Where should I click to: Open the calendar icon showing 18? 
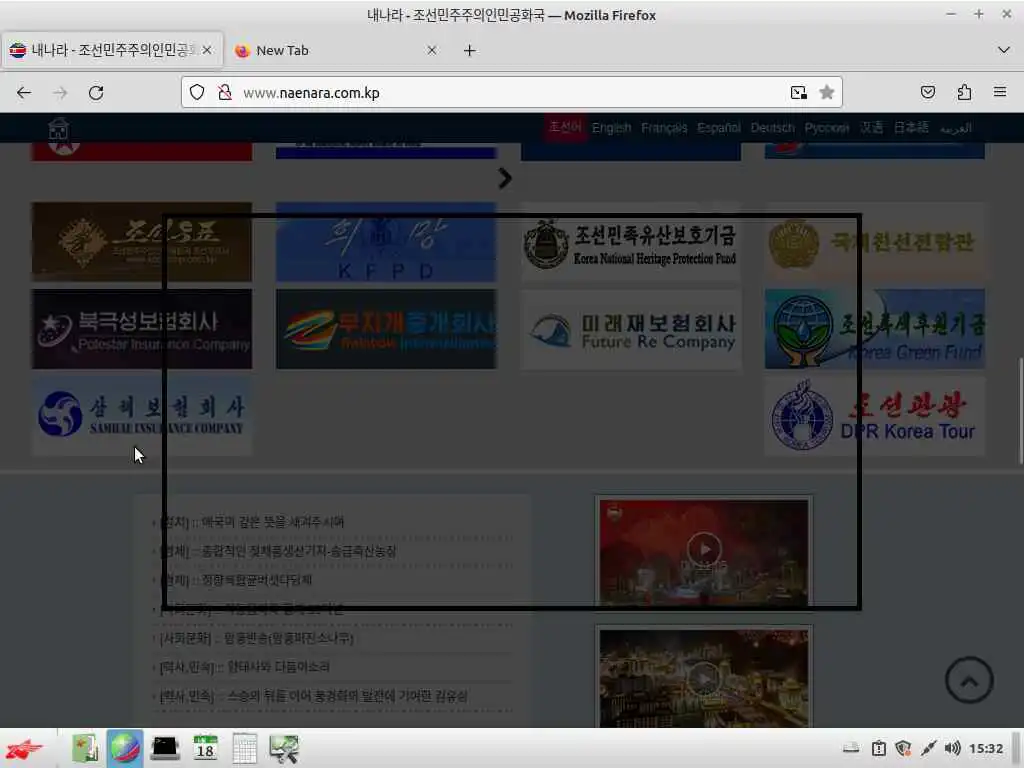(205, 748)
